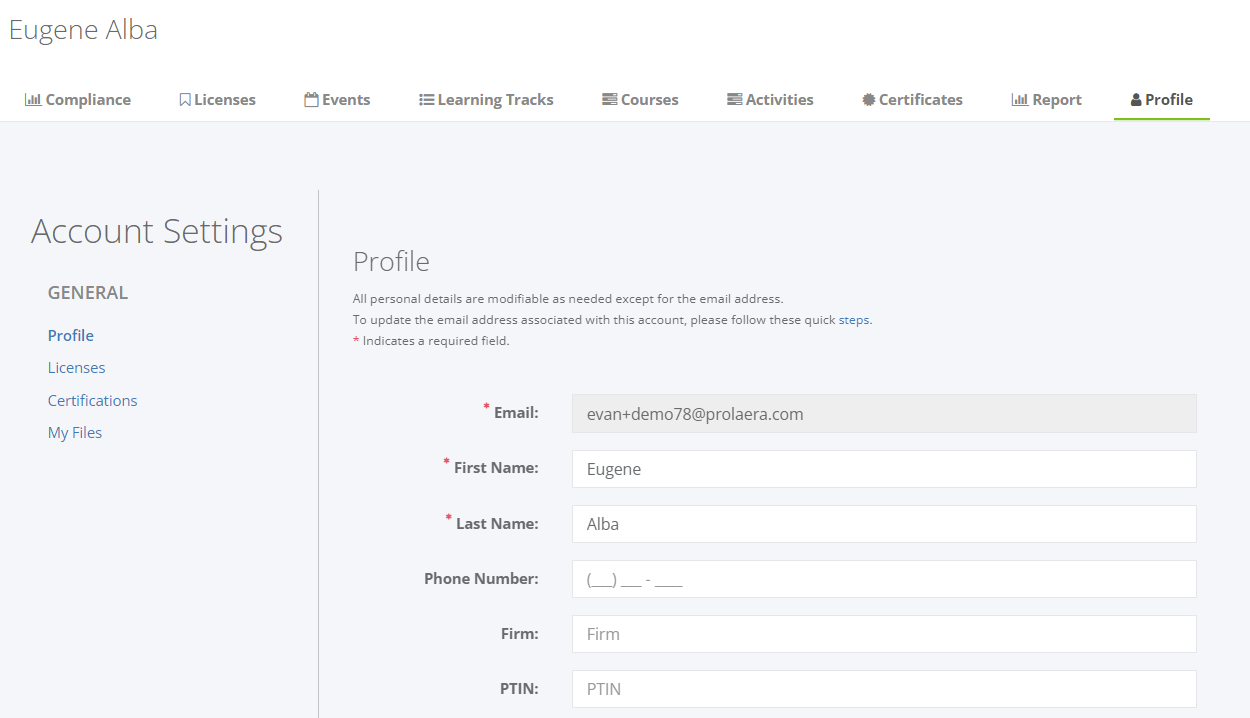Click the 'Phone Number:' label
Screen dimensions: 1250x718
[x=481, y=578]
